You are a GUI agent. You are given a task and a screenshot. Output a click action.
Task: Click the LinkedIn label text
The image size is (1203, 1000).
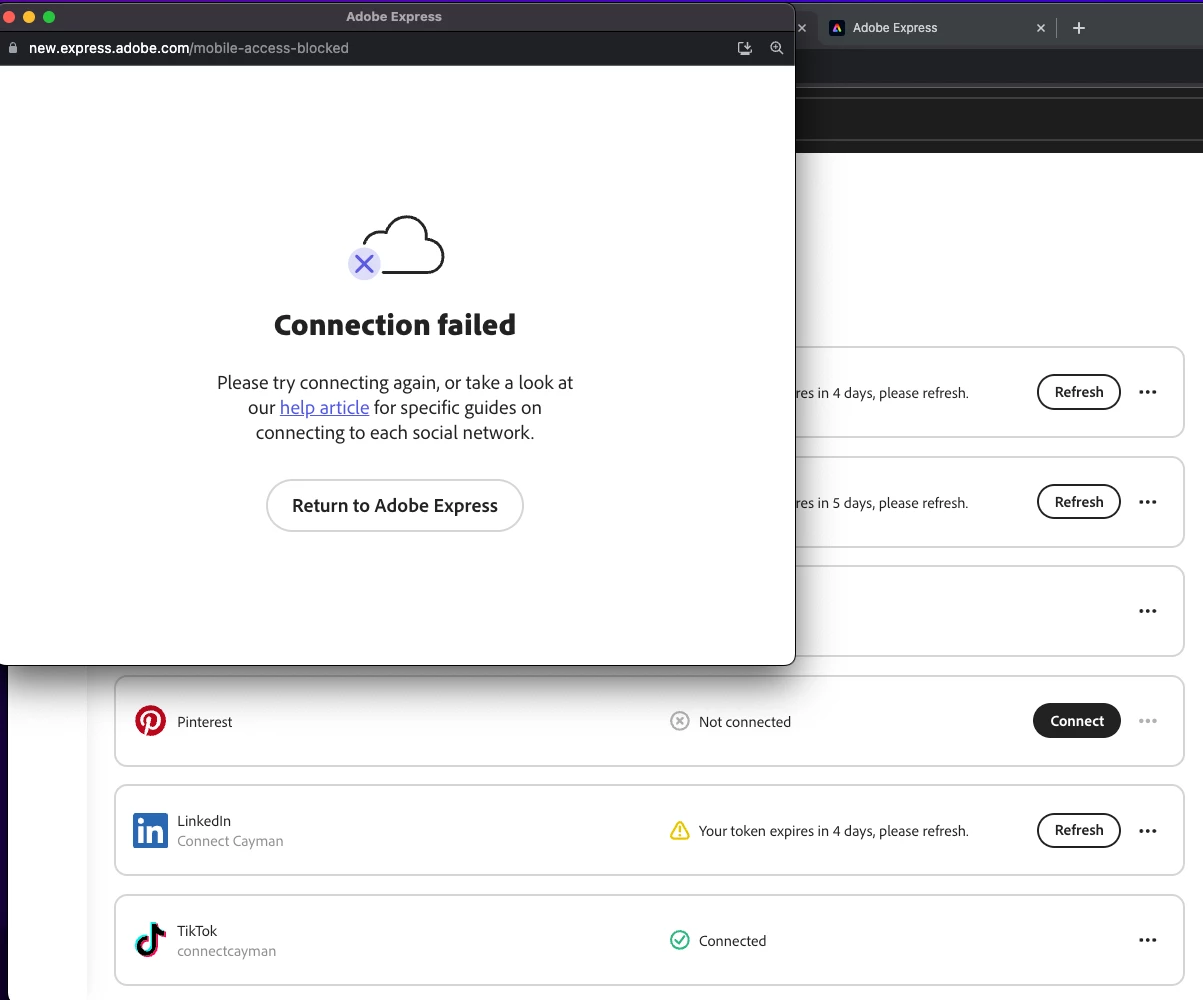[x=204, y=821]
